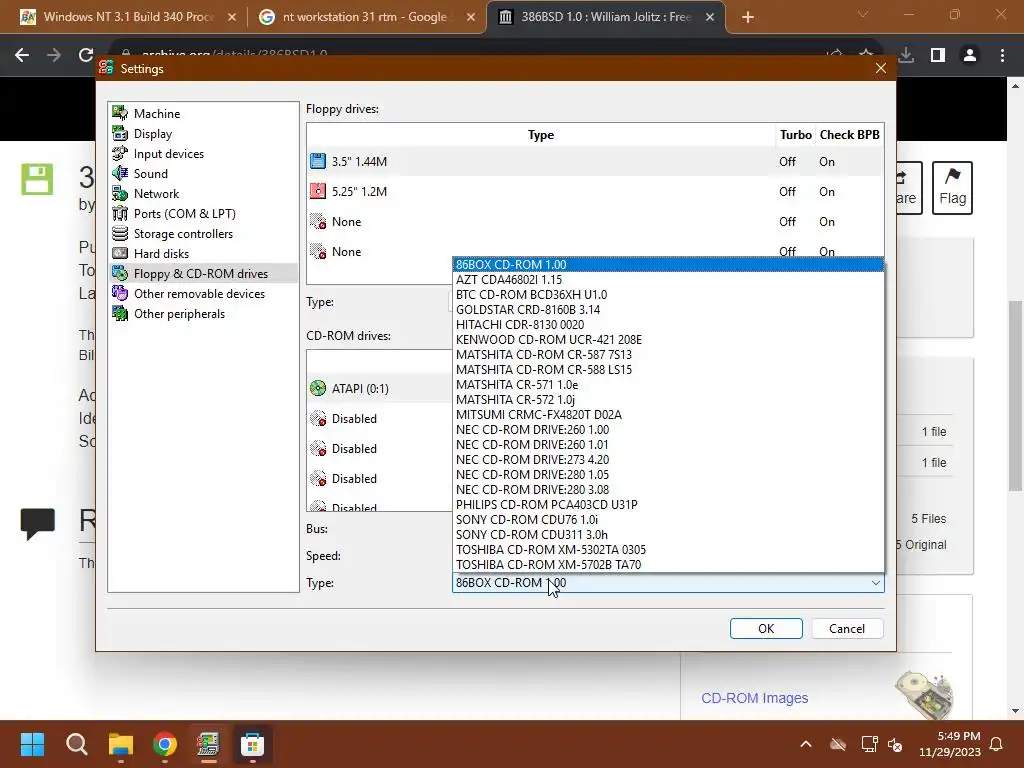This screenshot has width=1024, height=768.
Task: Select the third floppy drive row labeled None
Action: (x=595, y=221)
